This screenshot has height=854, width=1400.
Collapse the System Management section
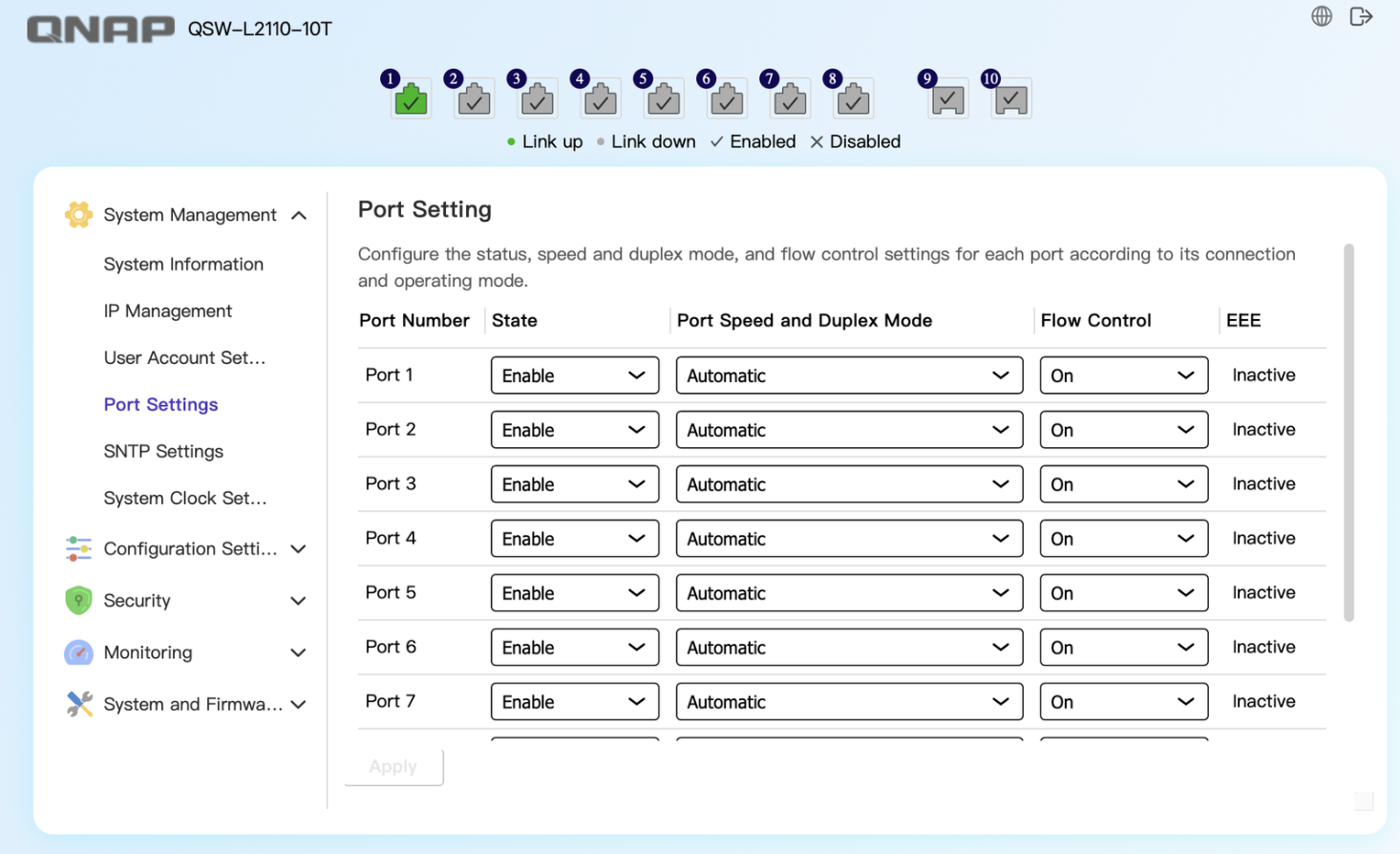(x=299, y=216)
